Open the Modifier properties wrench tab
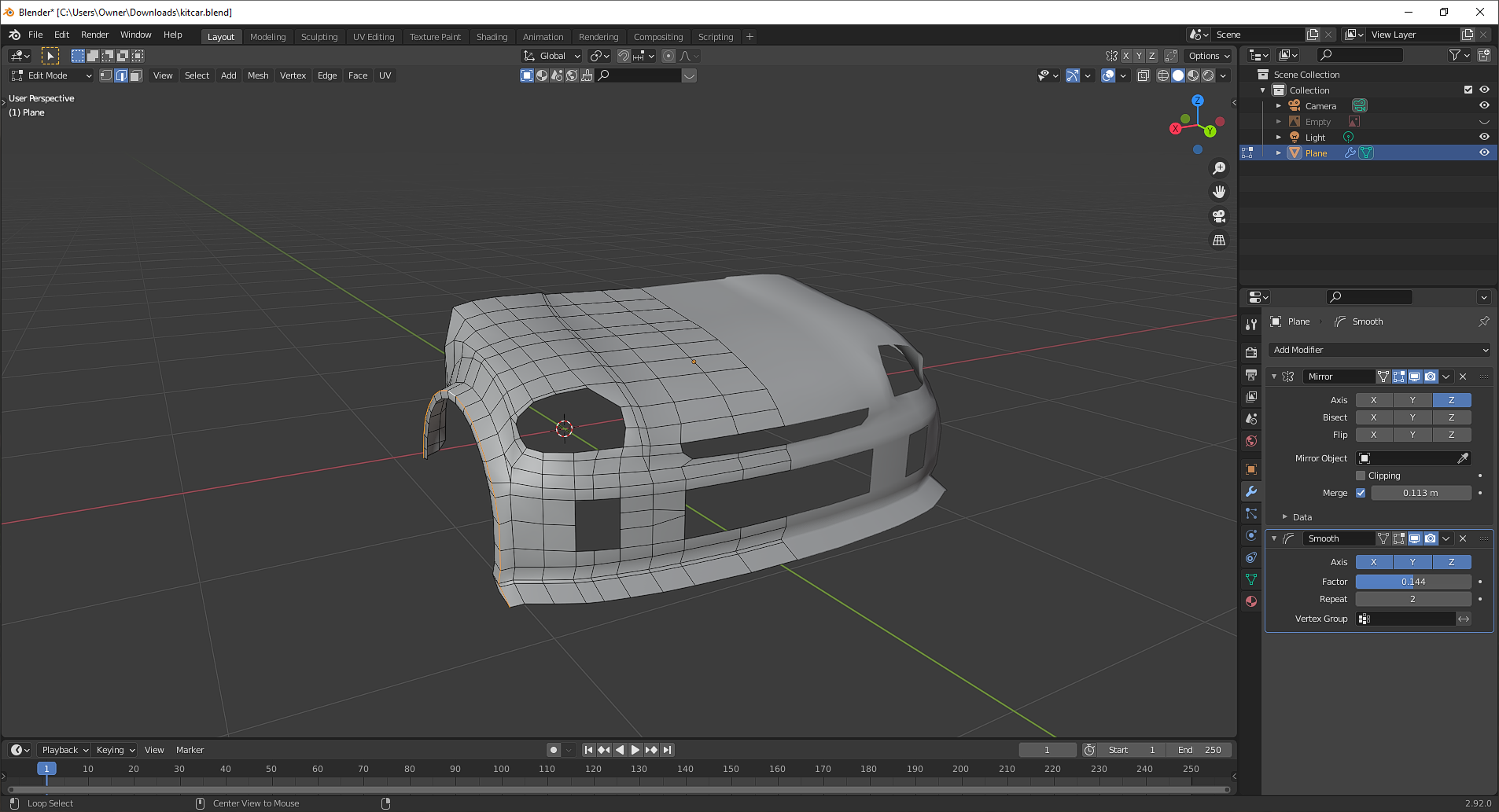1499x812 pixels. pos(1251,491)
